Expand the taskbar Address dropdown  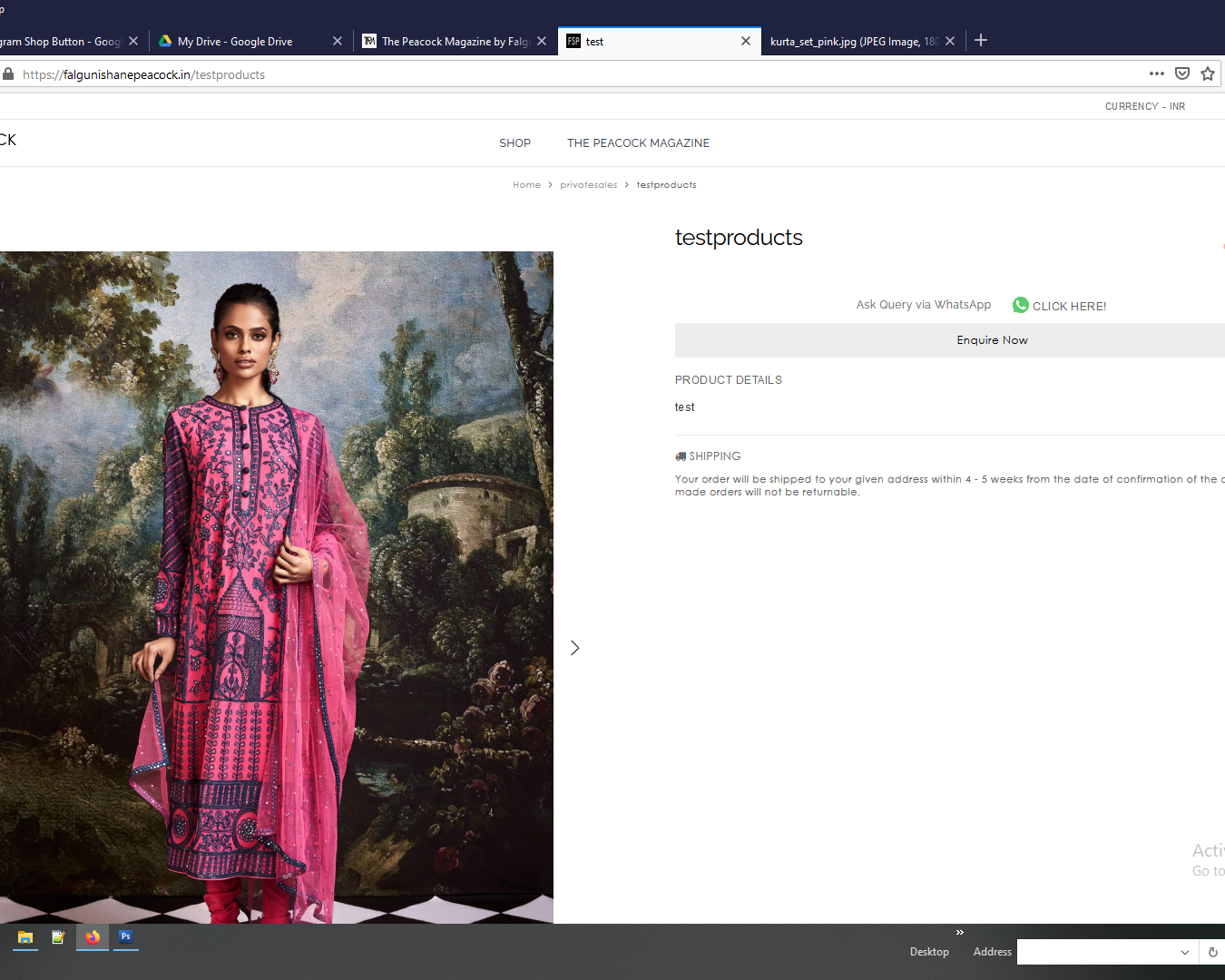[1184, 952]
